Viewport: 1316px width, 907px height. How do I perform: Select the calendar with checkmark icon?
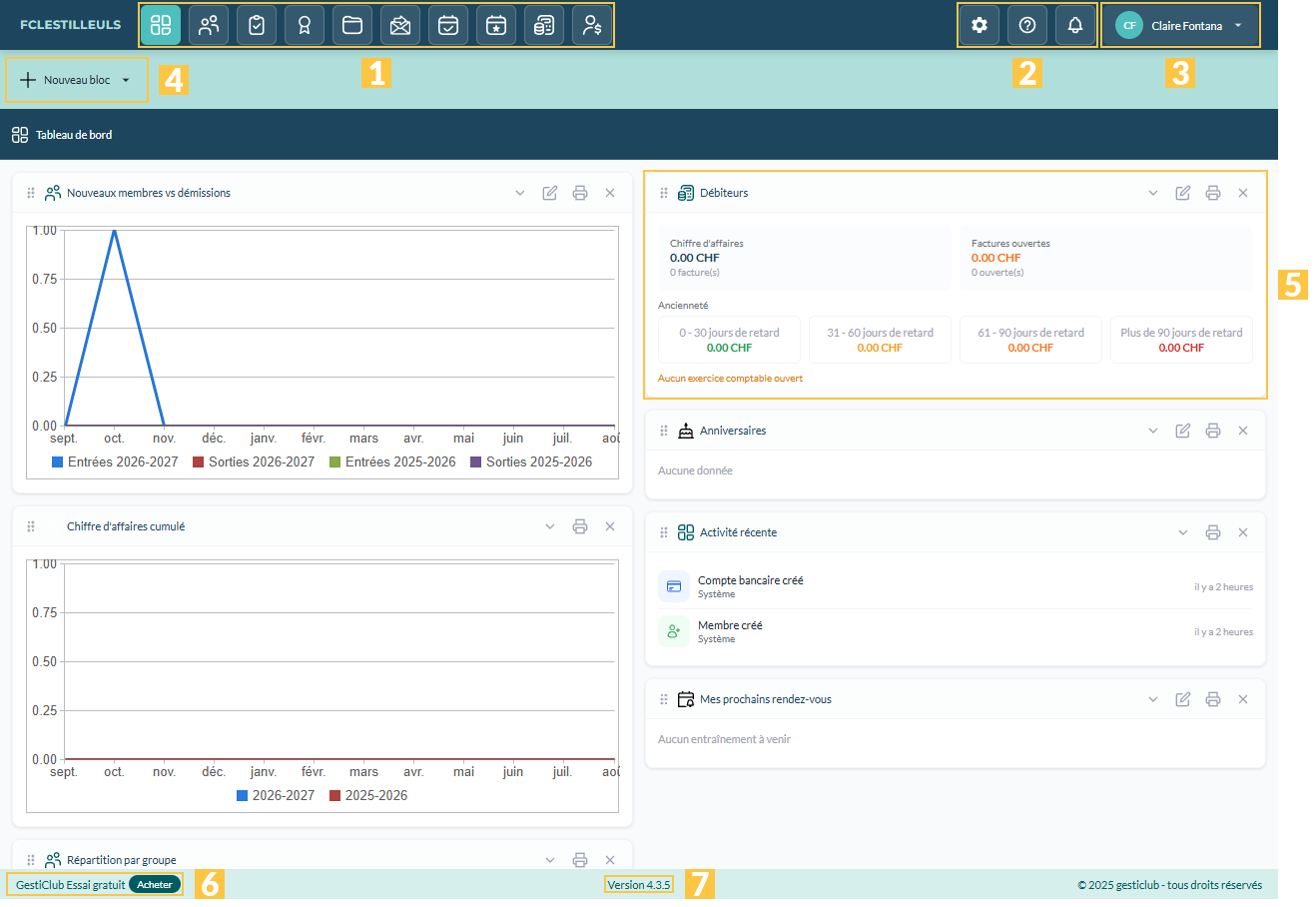point(448,25)
